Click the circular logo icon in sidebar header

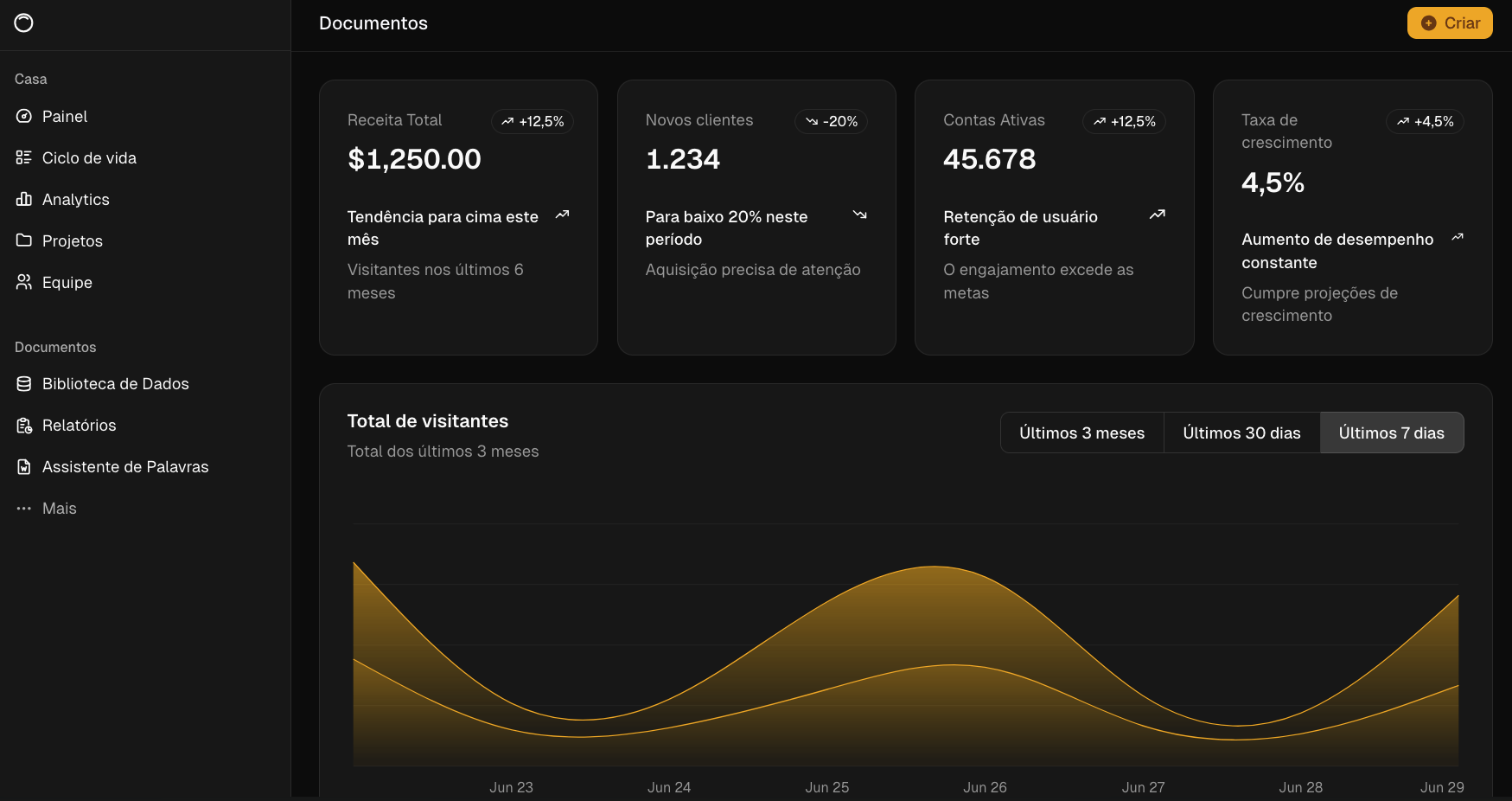pyautogui.click(x=24, y=23)
